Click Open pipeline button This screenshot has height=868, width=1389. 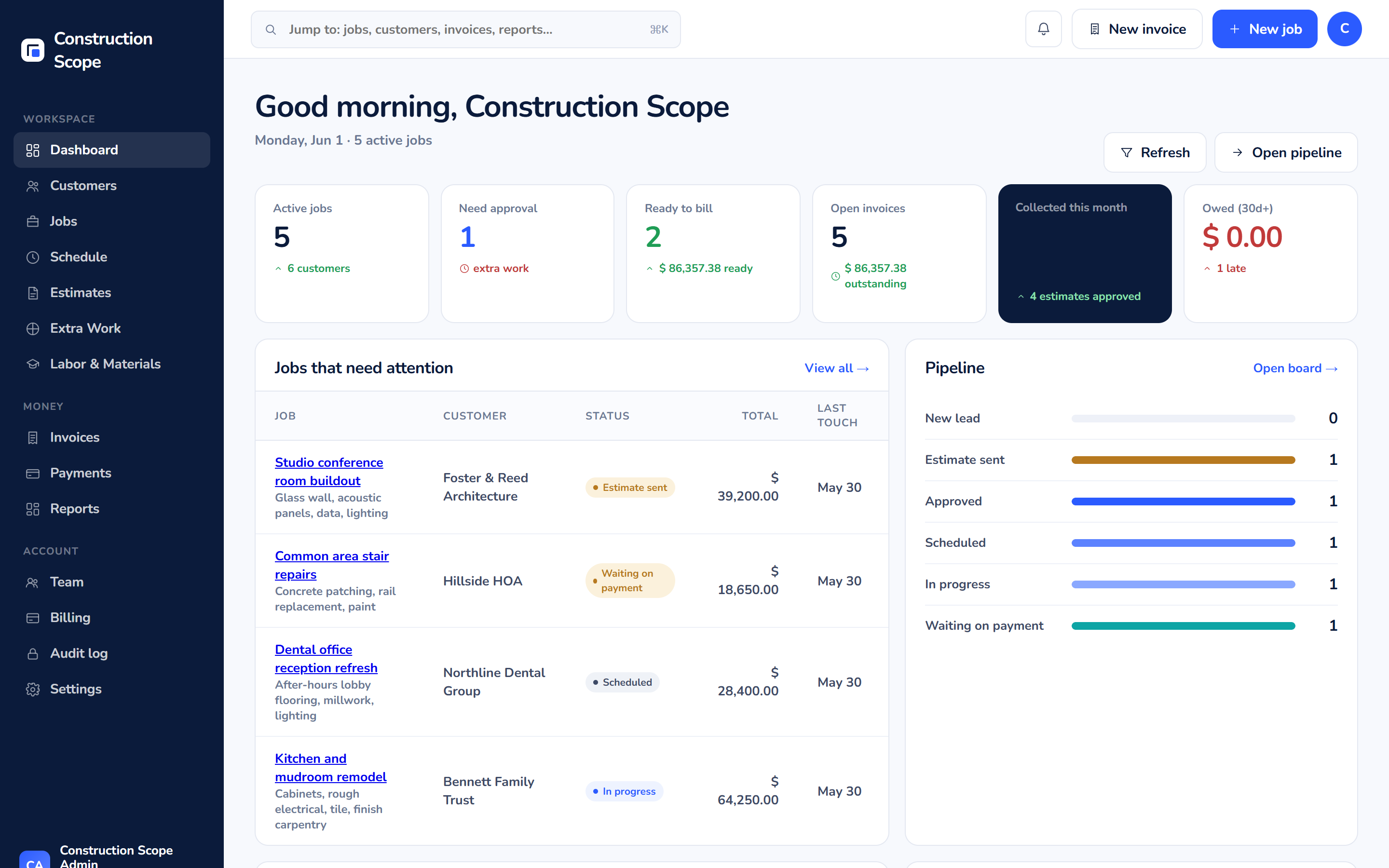pos(1286,153)
